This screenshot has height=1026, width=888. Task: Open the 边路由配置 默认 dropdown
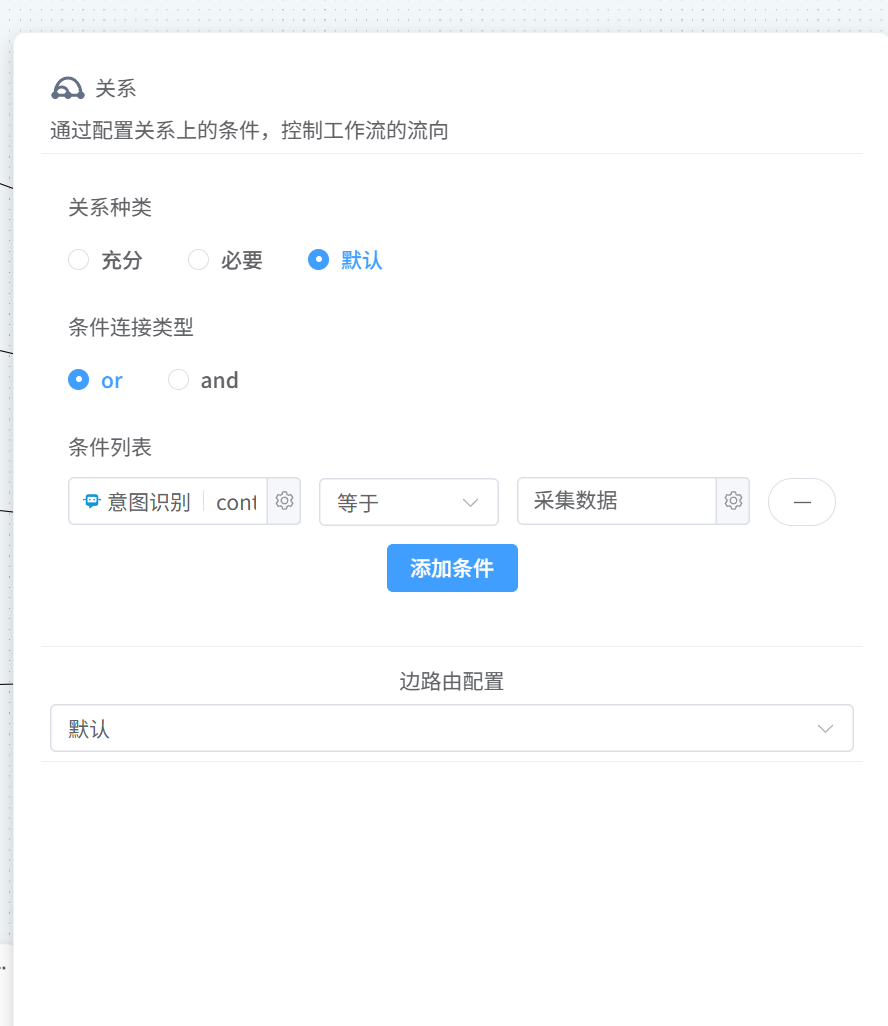(x=451, y=728)
